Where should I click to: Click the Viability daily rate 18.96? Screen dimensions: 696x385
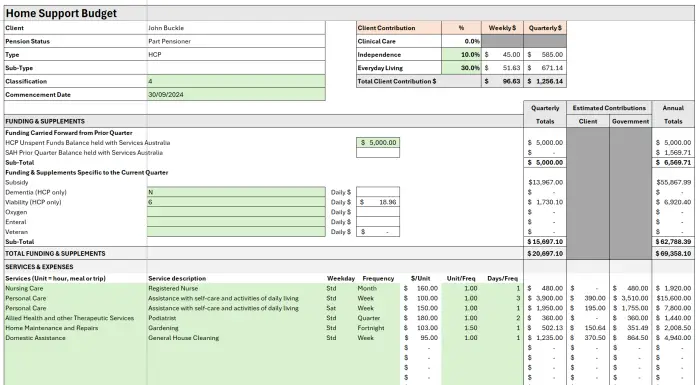point(378,202)
